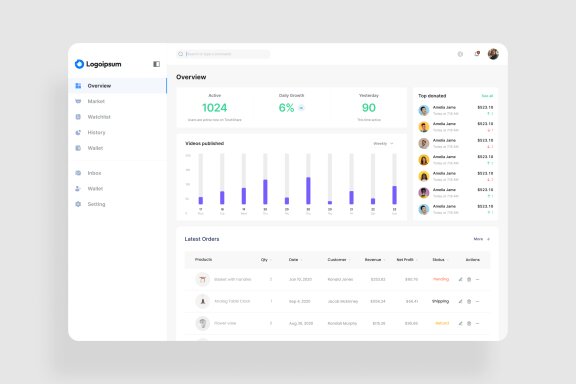Collapse the sidebar with the panel icon
The width and height of the screenshot is (576, 384).
pyautogui.click(x=156, y=64)
